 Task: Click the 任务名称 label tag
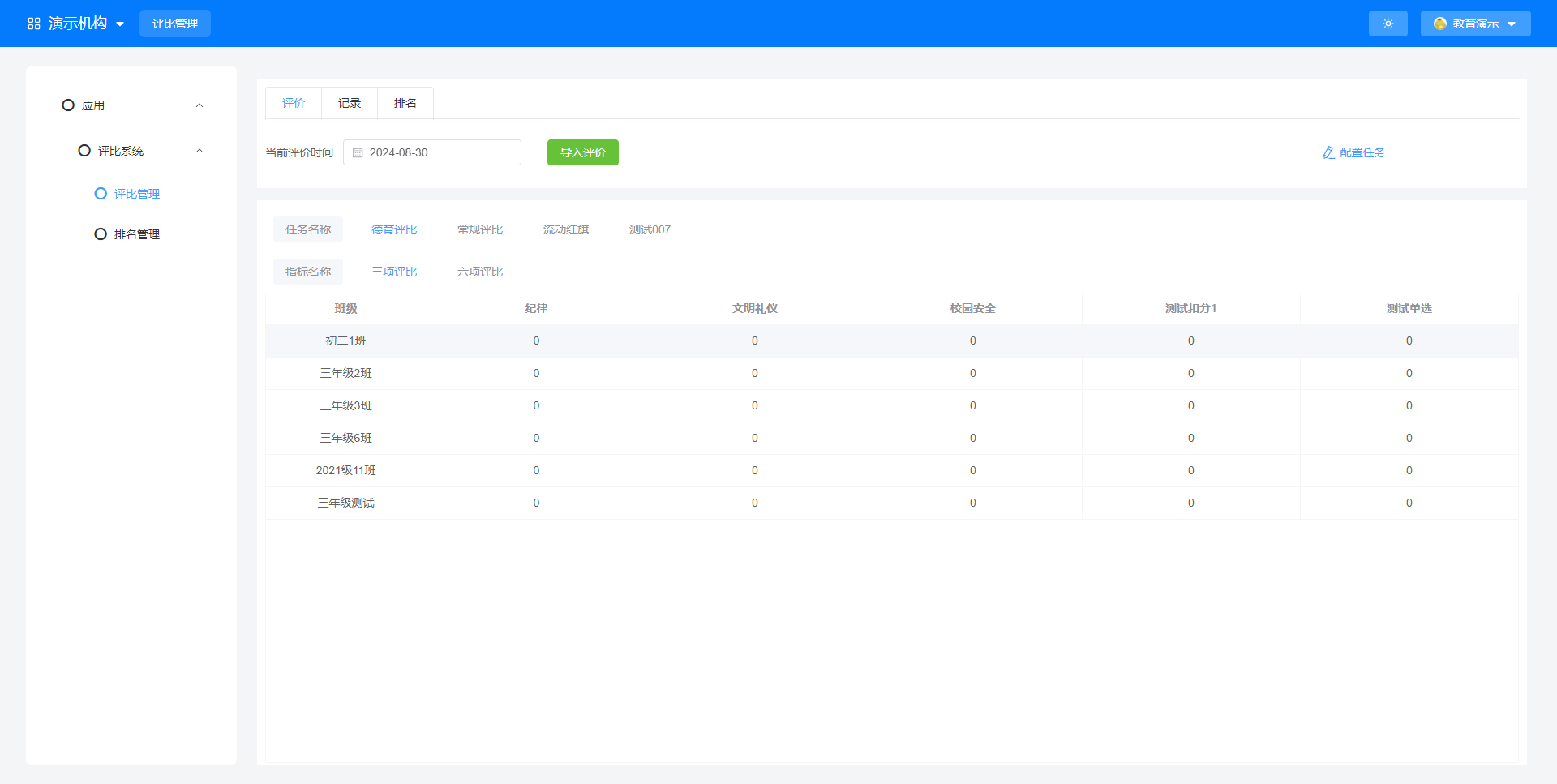308,229
